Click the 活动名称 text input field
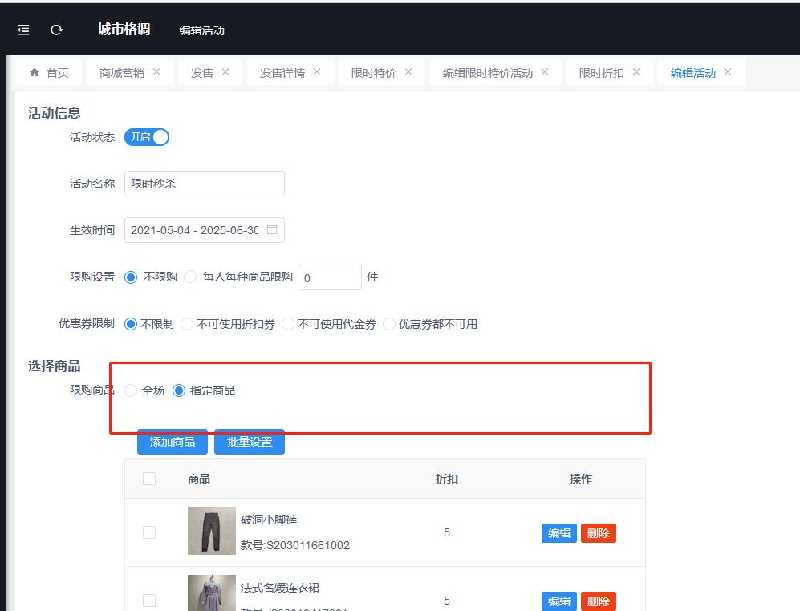Image resolution: width=800 pixels, height=611 pixels. pos(204,184)
